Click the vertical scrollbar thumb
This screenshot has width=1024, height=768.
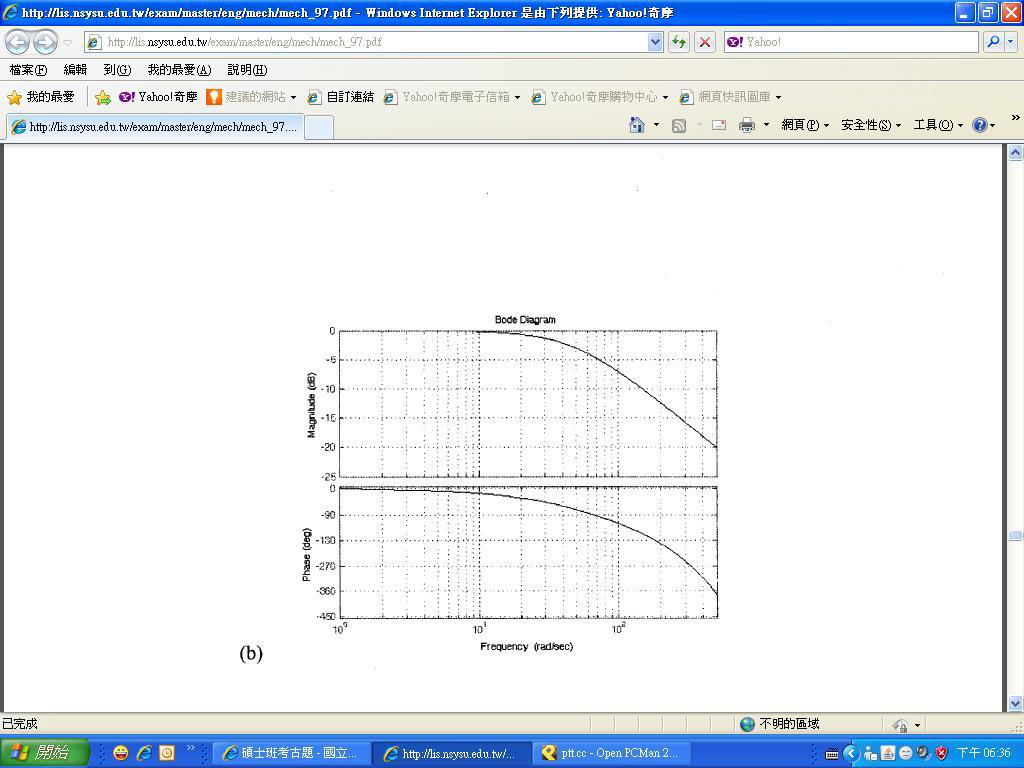click(1015, 536)
